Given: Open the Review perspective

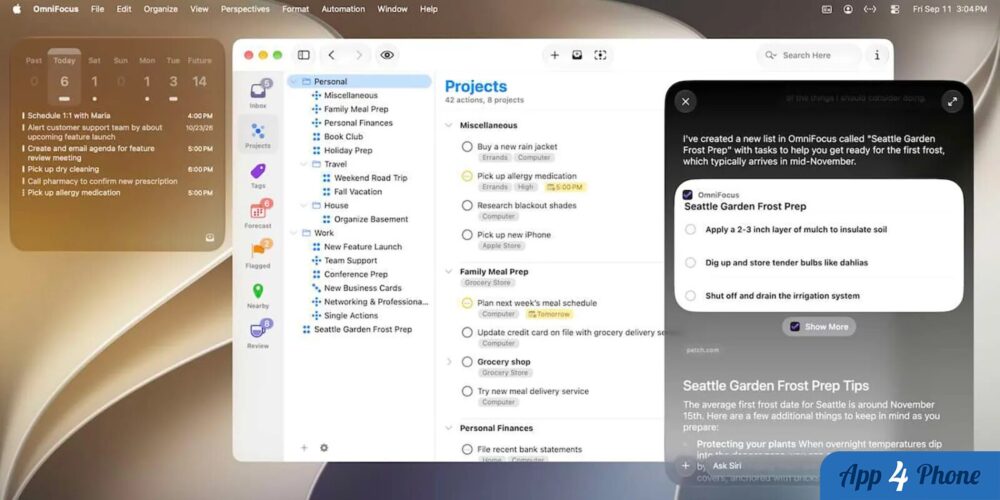Looking at the screenshot, I should 258,334.
